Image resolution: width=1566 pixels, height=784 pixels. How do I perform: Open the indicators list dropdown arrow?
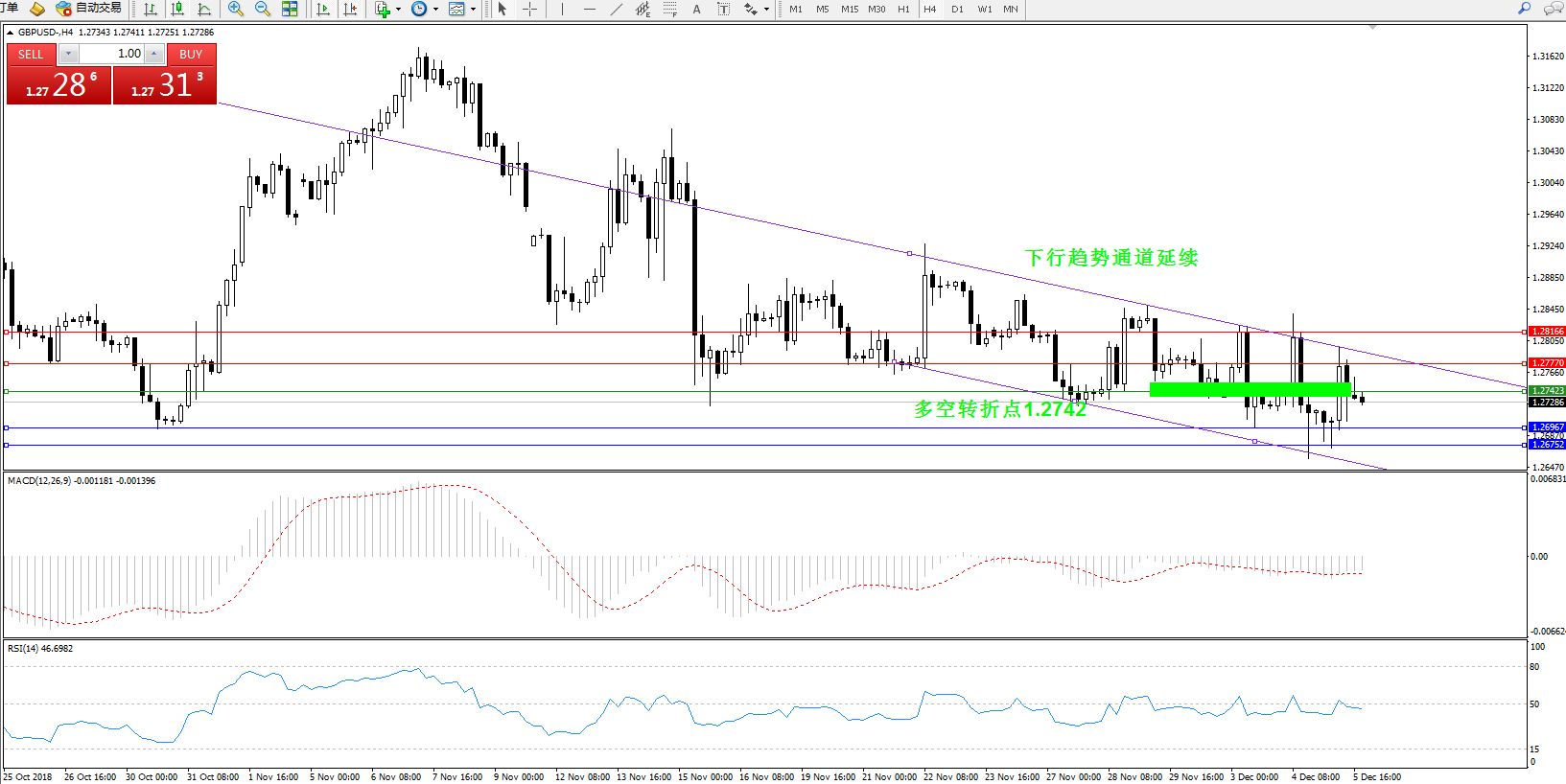pos(398,9)
